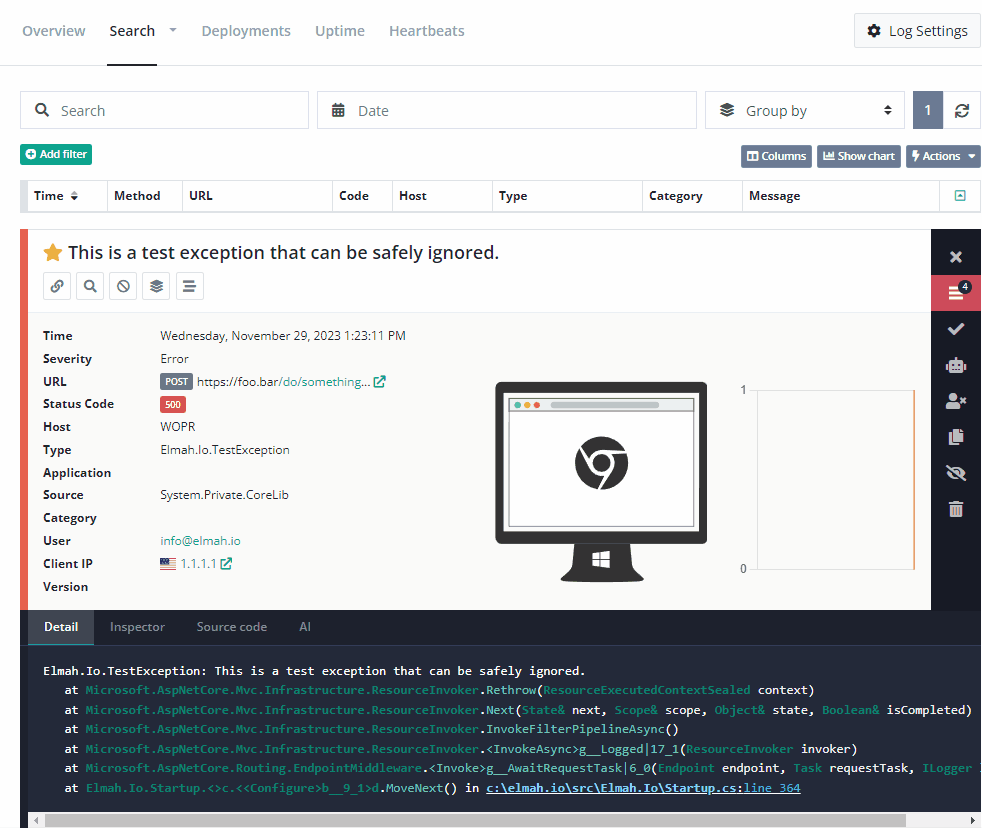Click into the Search input field
This screenshot has width=982, height=828.
pos(165,111)
